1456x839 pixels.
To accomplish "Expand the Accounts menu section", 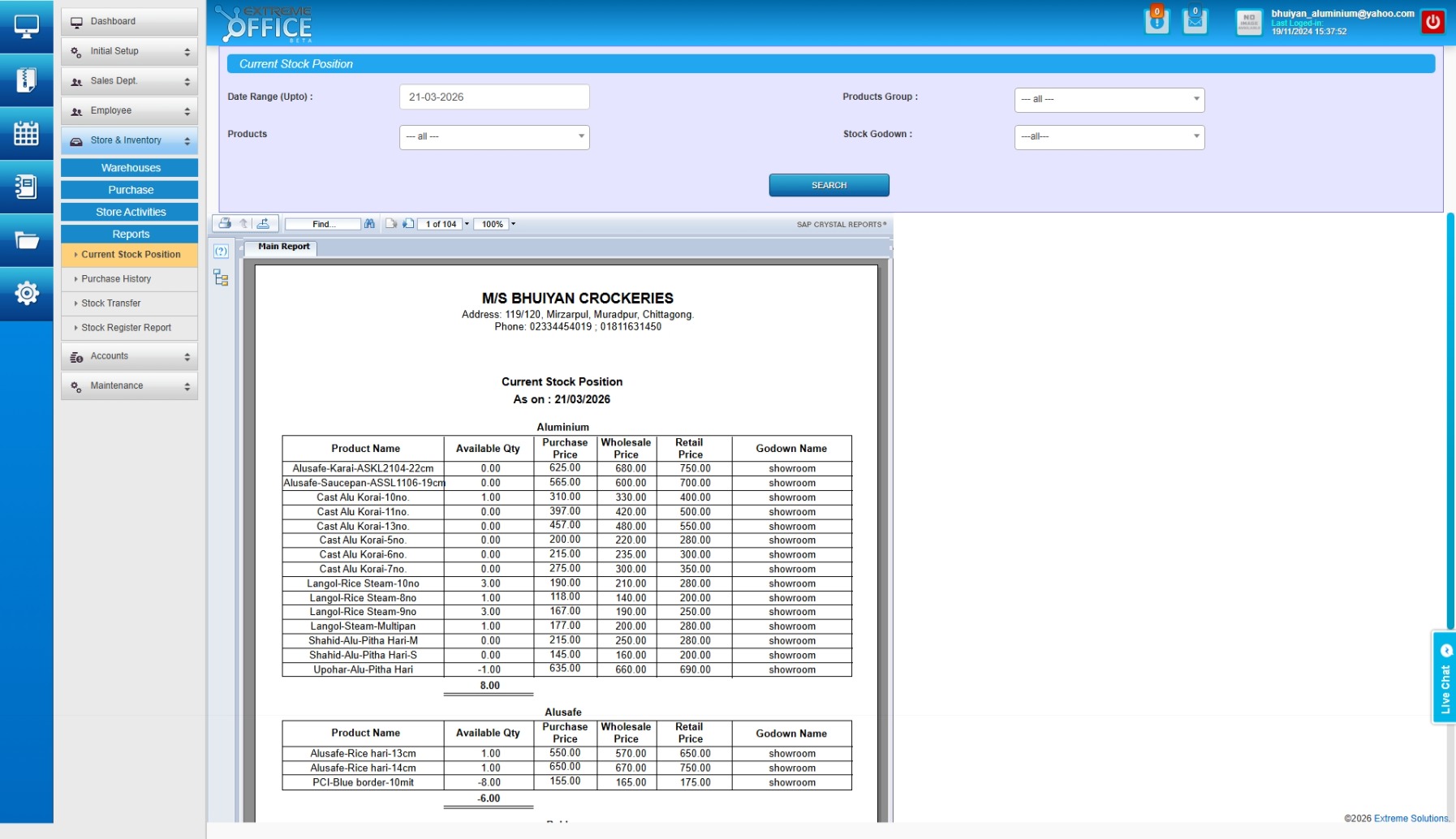I will [x=129, y=356].
